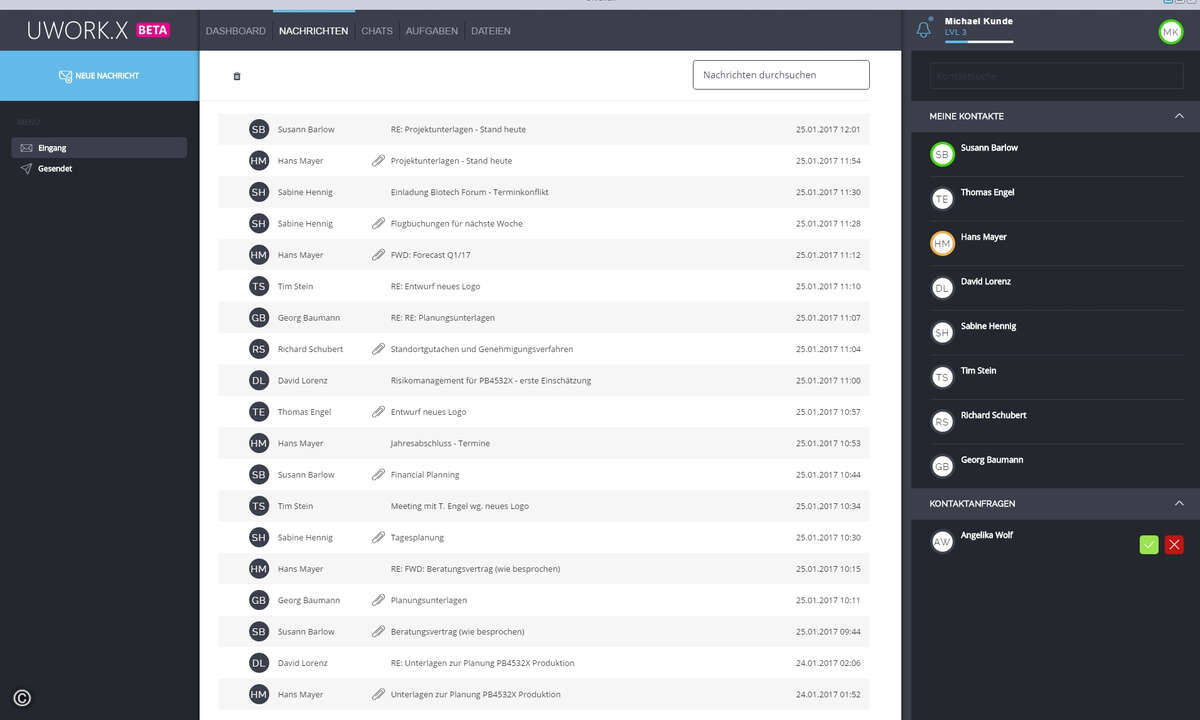Image resolution: width=1200 pixels, height=720 pixels.
Task: Click timestamp 25.01.2017 12:01
Action: point(828,129)
